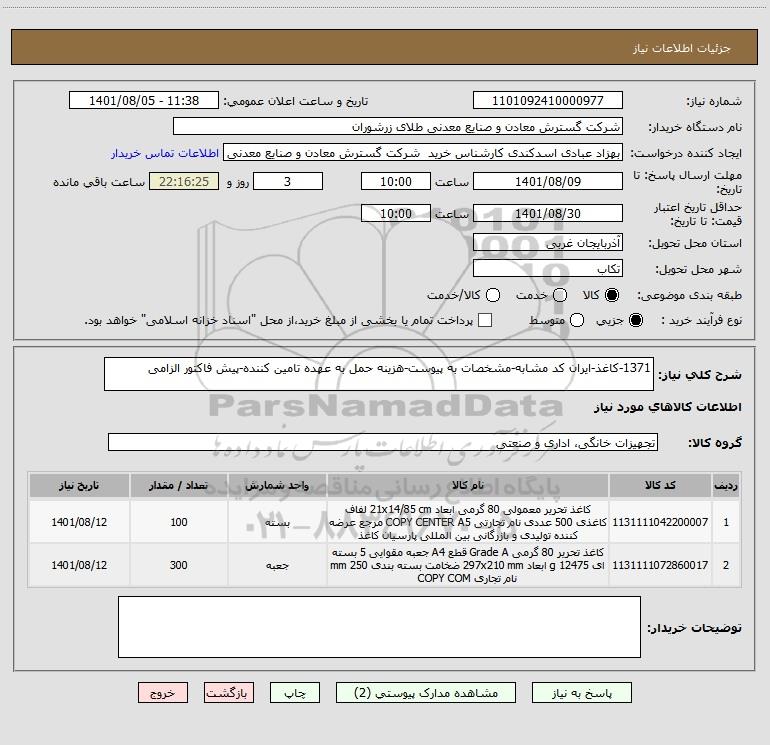The width and height of the screenshot is (770, 745).
Task: Select the جزیی purchase type radio
Action: (x=636, y=320)
